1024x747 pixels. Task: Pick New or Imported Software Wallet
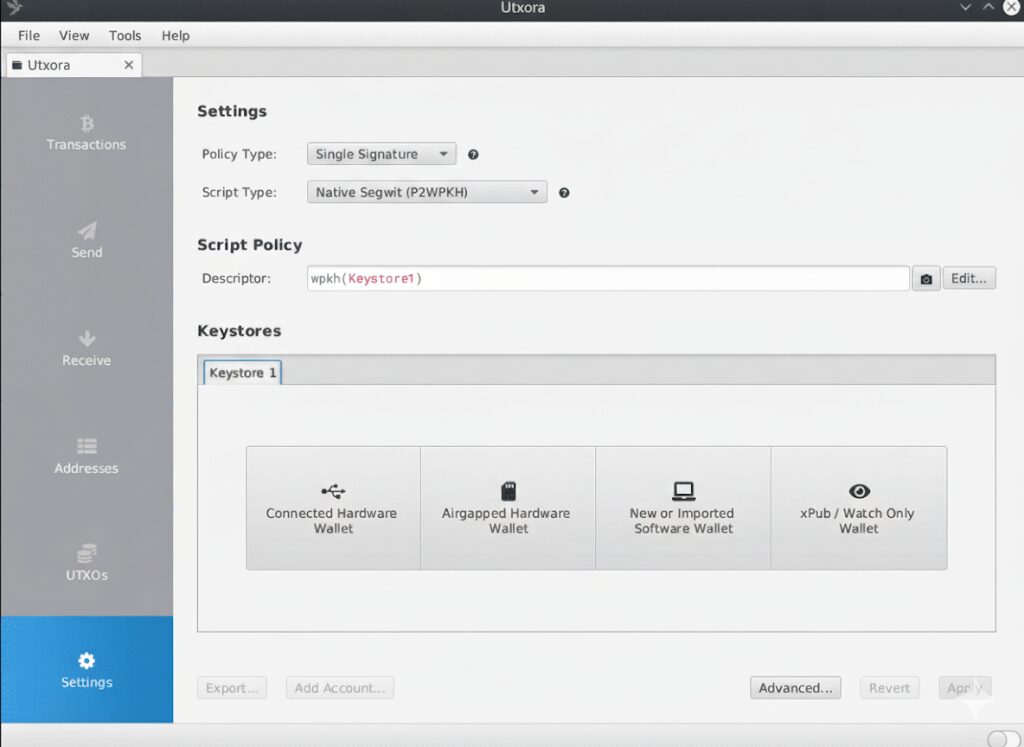683,507
